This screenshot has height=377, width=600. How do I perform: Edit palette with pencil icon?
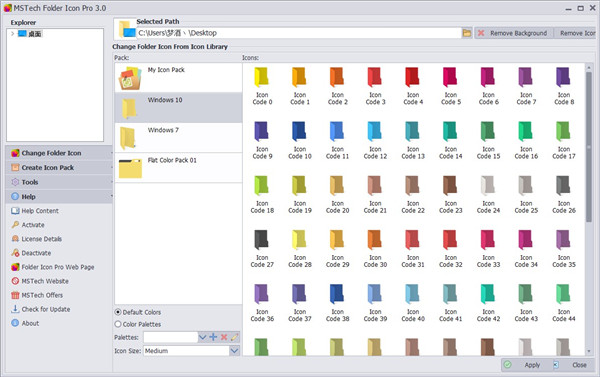coord(235,337)
